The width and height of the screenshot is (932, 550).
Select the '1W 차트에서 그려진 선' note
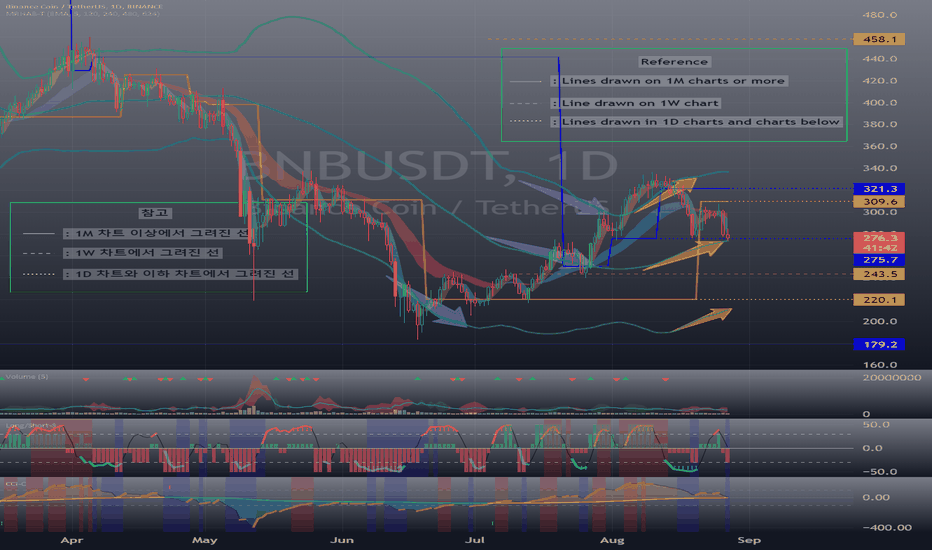pyautogui.click(x=143, y=253)
